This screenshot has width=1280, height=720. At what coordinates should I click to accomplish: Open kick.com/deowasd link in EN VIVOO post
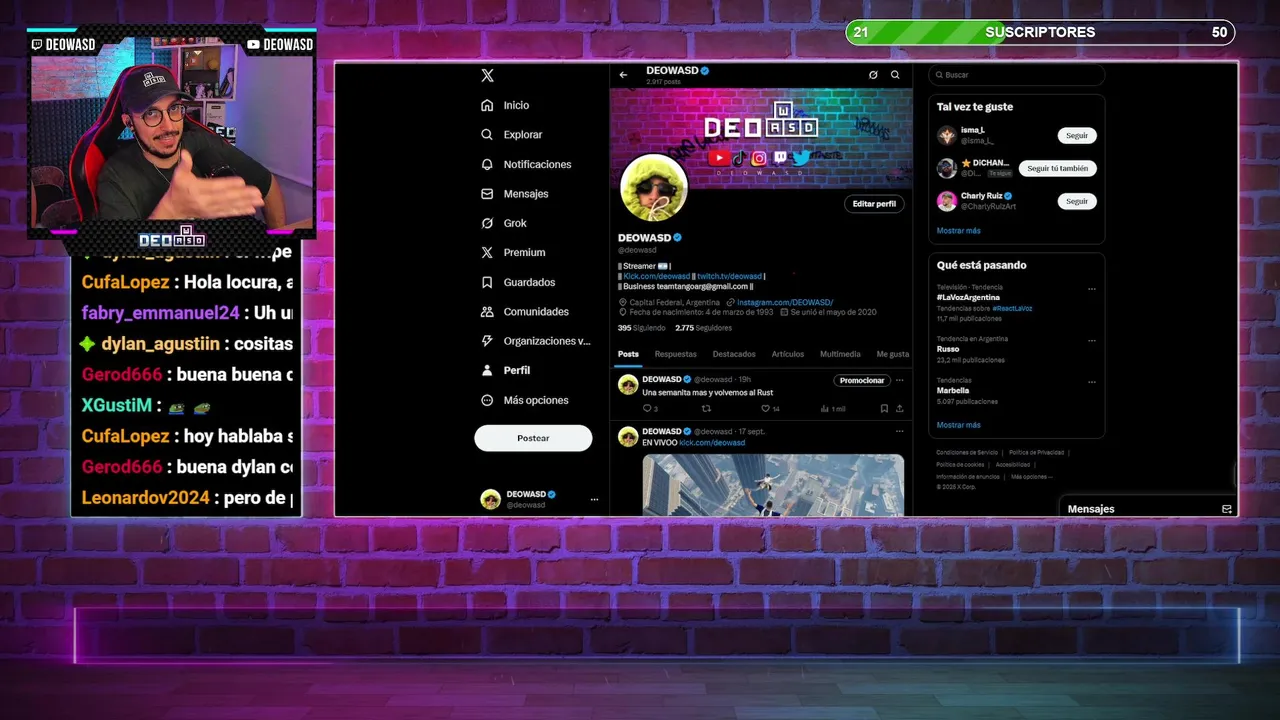(712, 442)
